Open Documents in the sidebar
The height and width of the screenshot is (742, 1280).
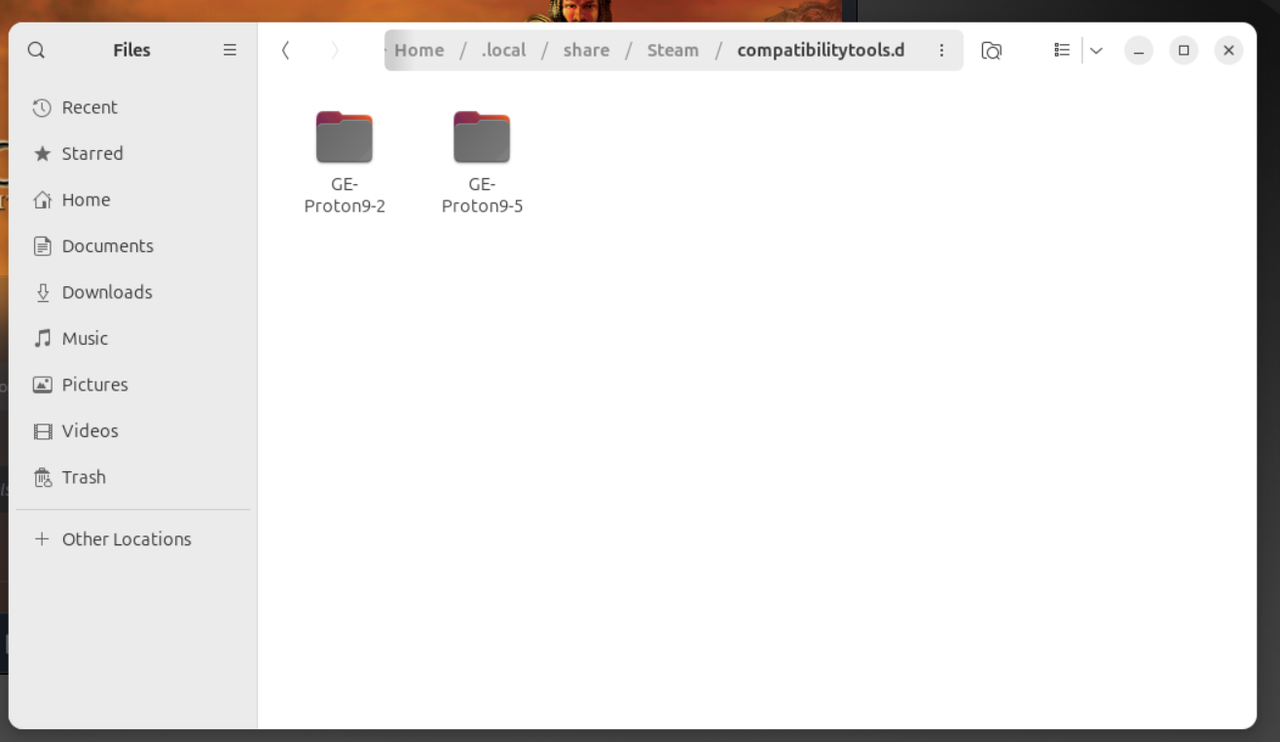click(132, 246)
